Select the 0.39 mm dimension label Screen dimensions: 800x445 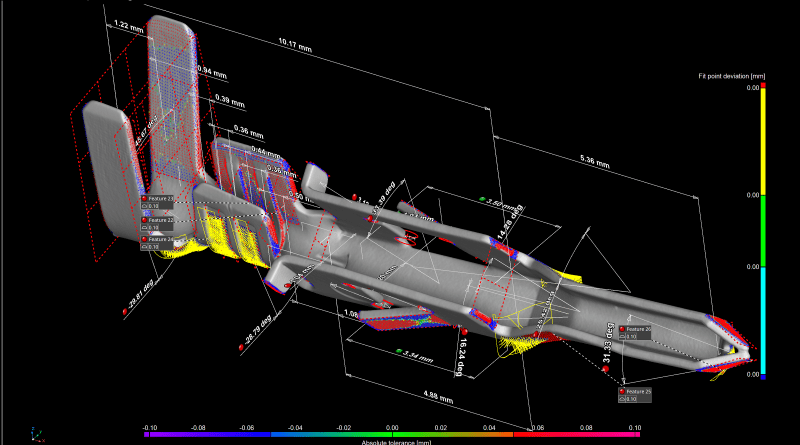click(230, 101)
